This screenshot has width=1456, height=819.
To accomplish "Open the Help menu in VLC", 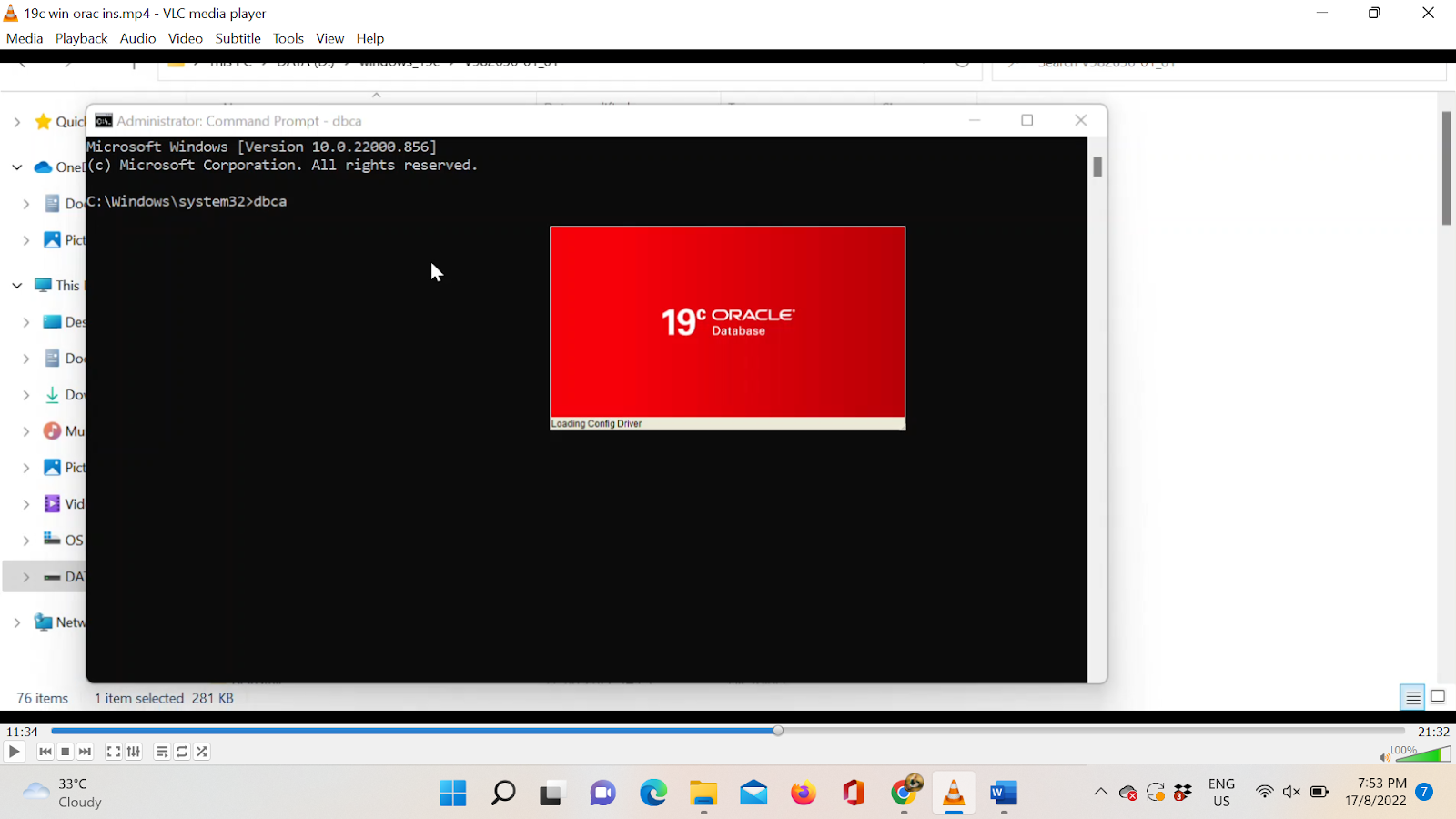I will (x=370, y=38).
